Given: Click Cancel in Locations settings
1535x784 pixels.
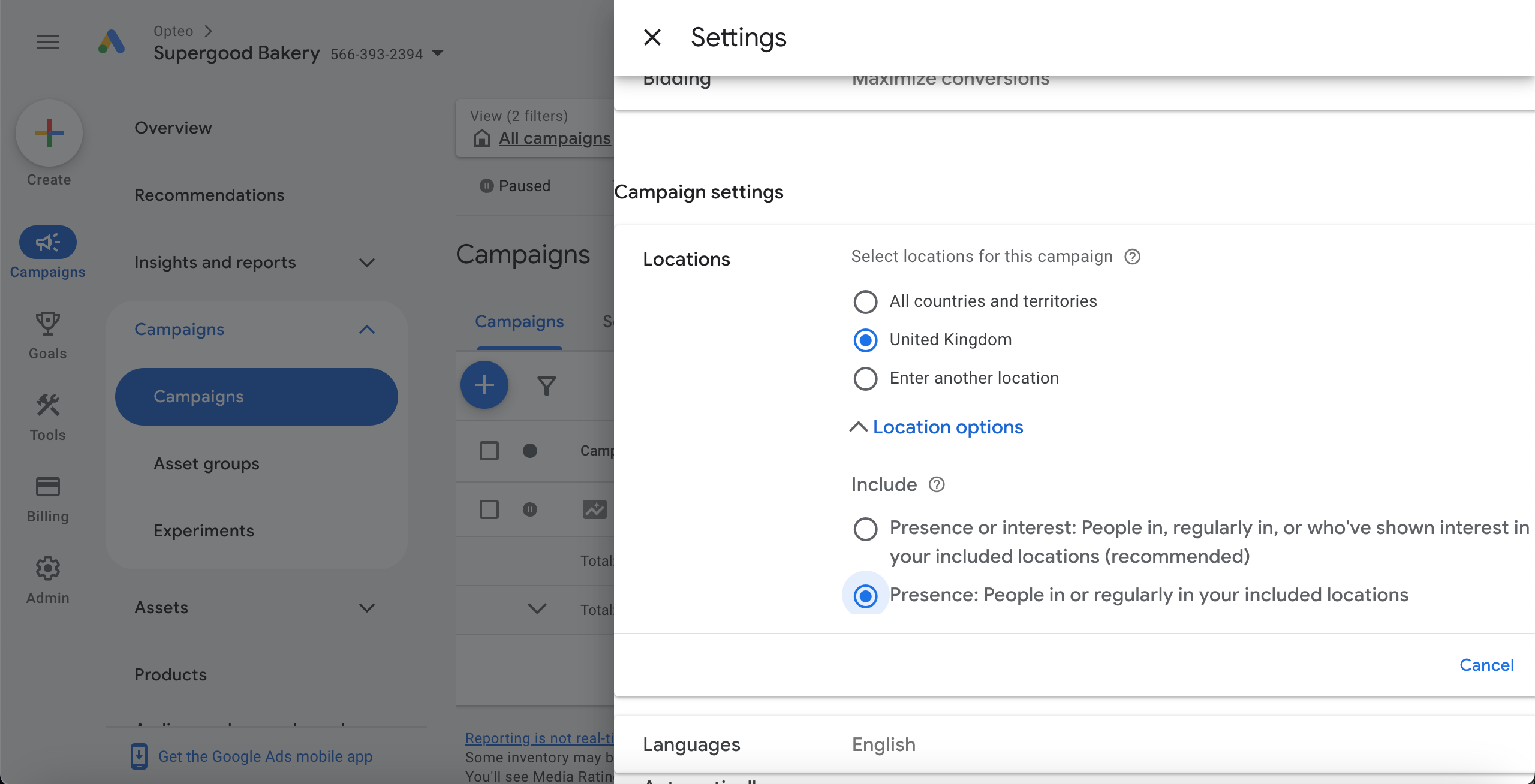Looking at the screenshot, I should point(1486,665).
